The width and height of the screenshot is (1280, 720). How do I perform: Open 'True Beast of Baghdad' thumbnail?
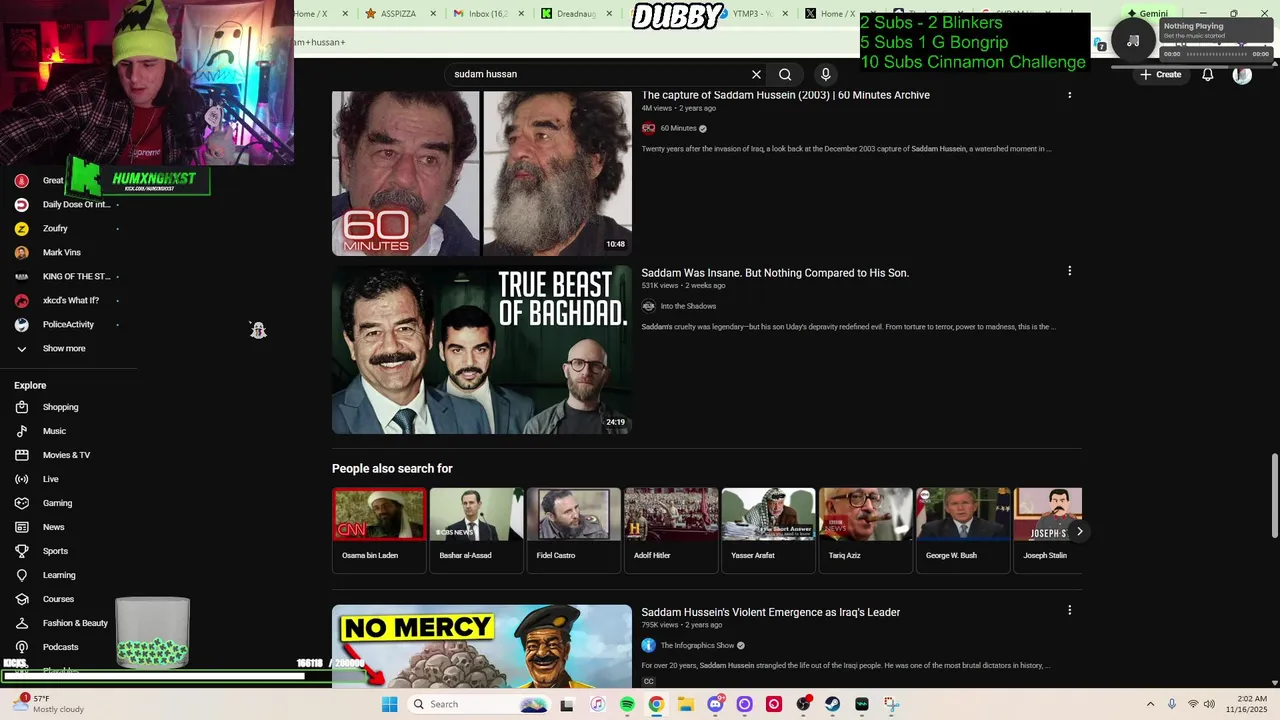pos(482,349)
